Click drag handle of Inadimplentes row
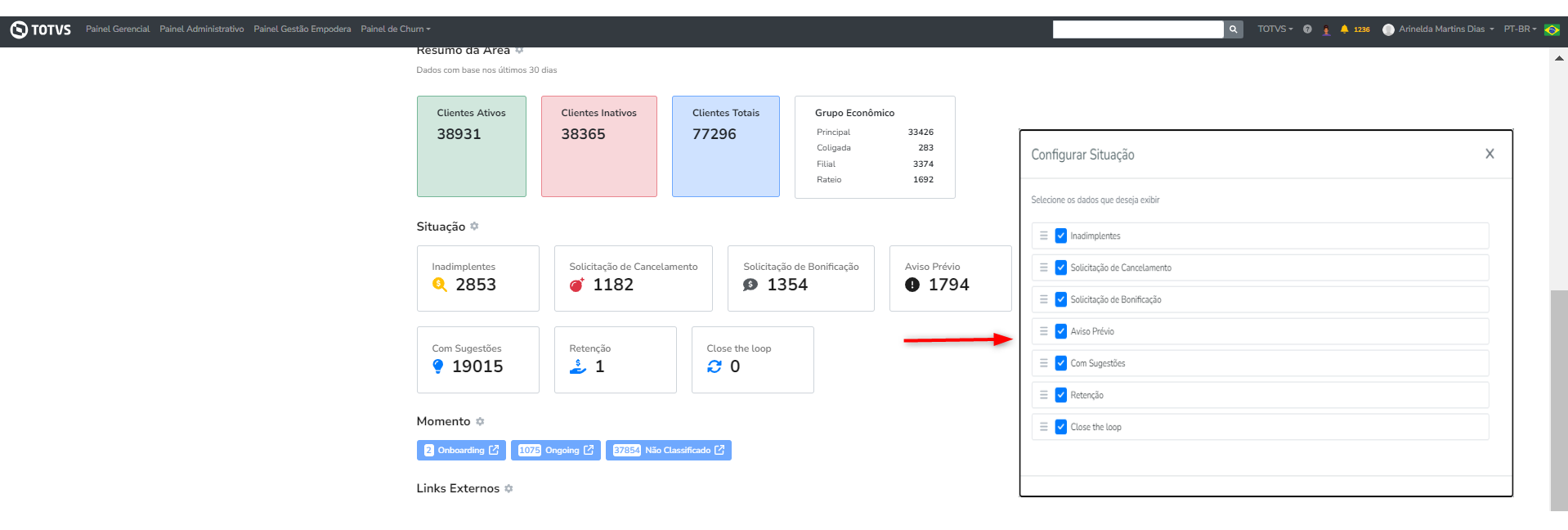 (1044, 236)
